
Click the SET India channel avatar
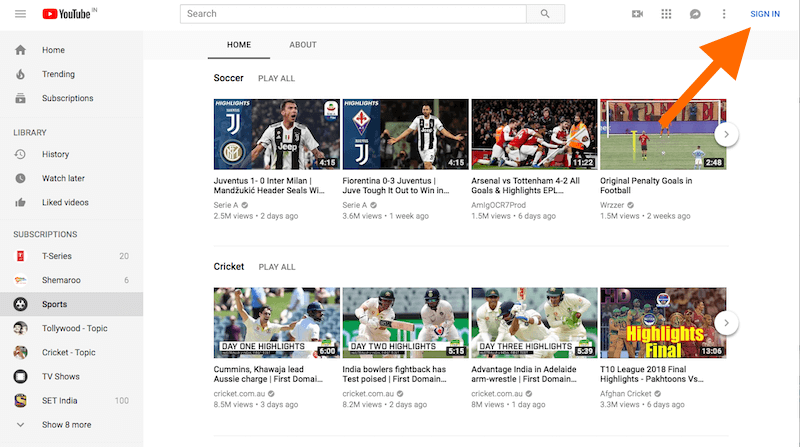[x=20, y=401]
